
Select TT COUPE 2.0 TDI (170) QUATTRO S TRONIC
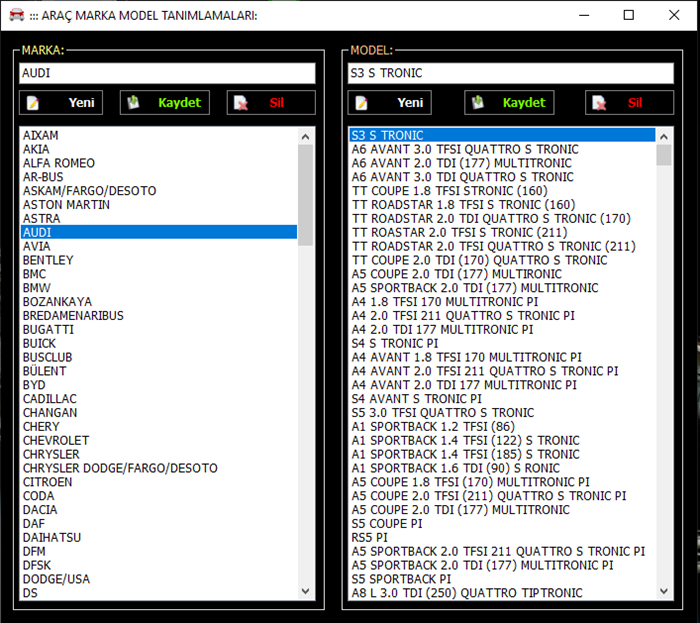[x=502, y=260]
